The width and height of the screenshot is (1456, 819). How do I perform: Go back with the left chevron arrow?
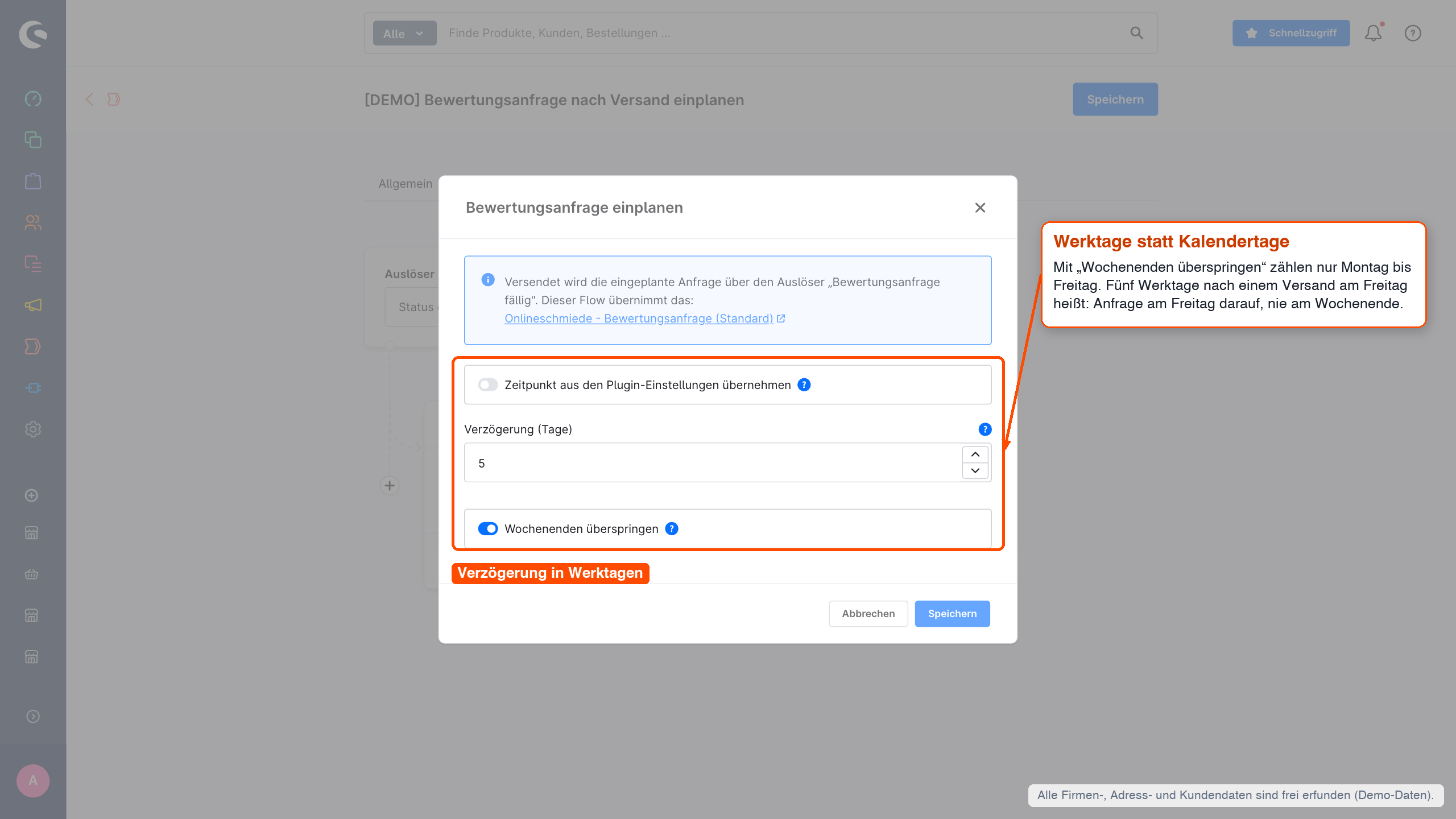[89, 100]
